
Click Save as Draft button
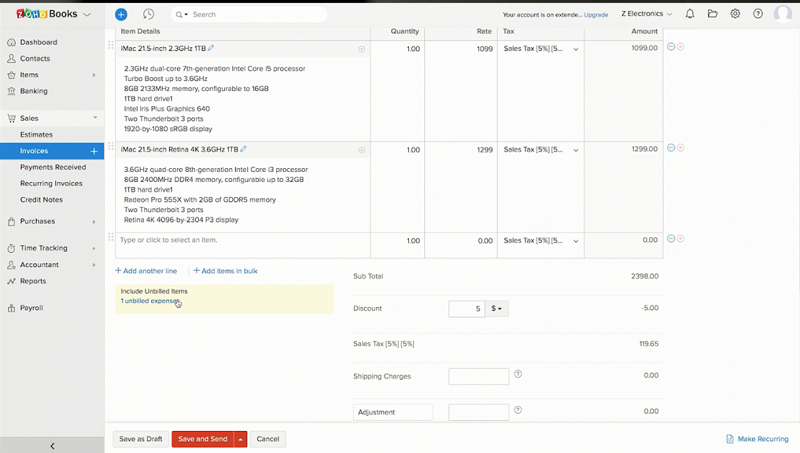(140, 439)
